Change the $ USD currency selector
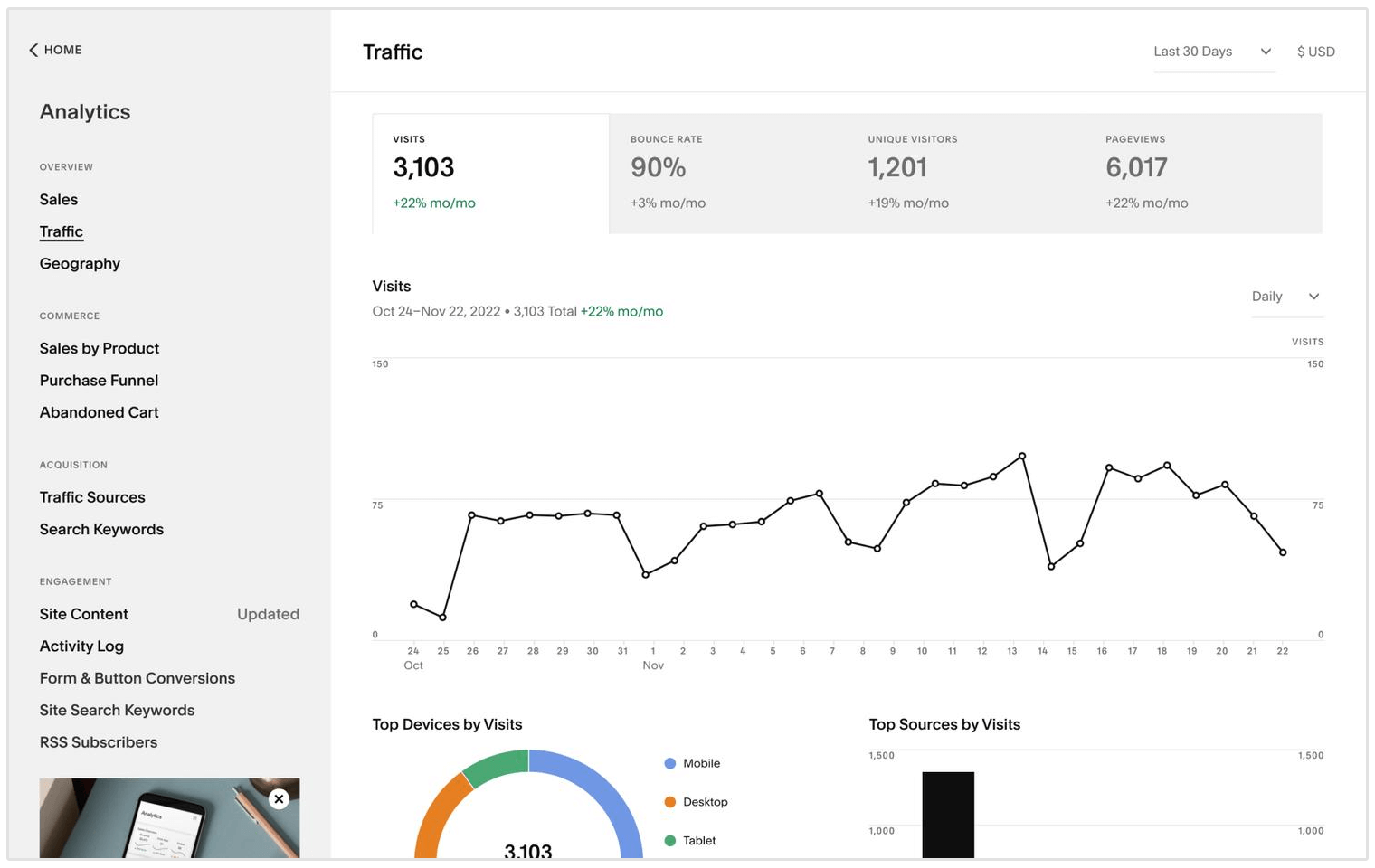This screenshot has width=1375, height=868. coord(1315,52)
